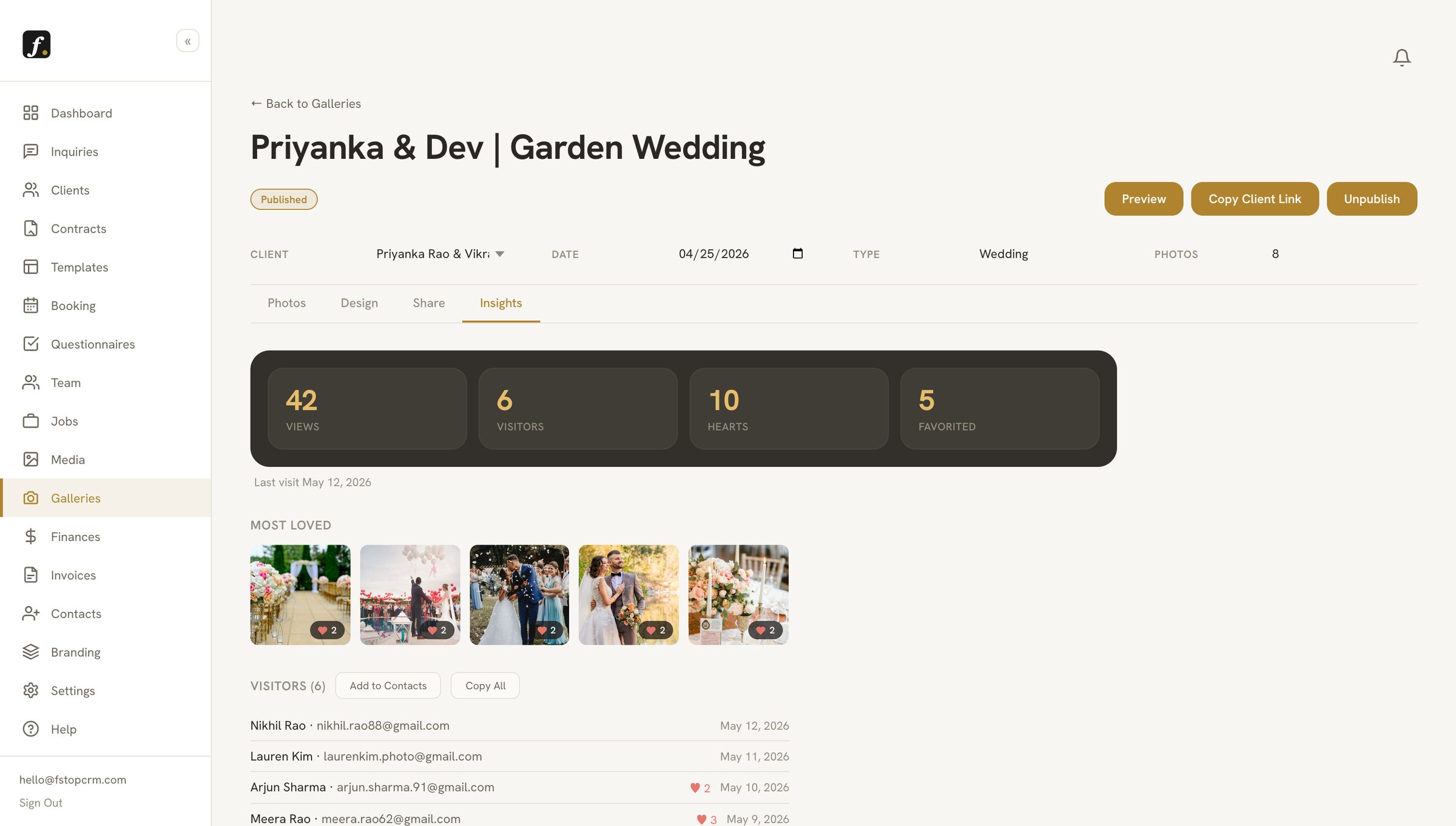Viewport: 1456px width, 826px height.
Task: Open the date picker calendar icon
Action: point(798,254)
